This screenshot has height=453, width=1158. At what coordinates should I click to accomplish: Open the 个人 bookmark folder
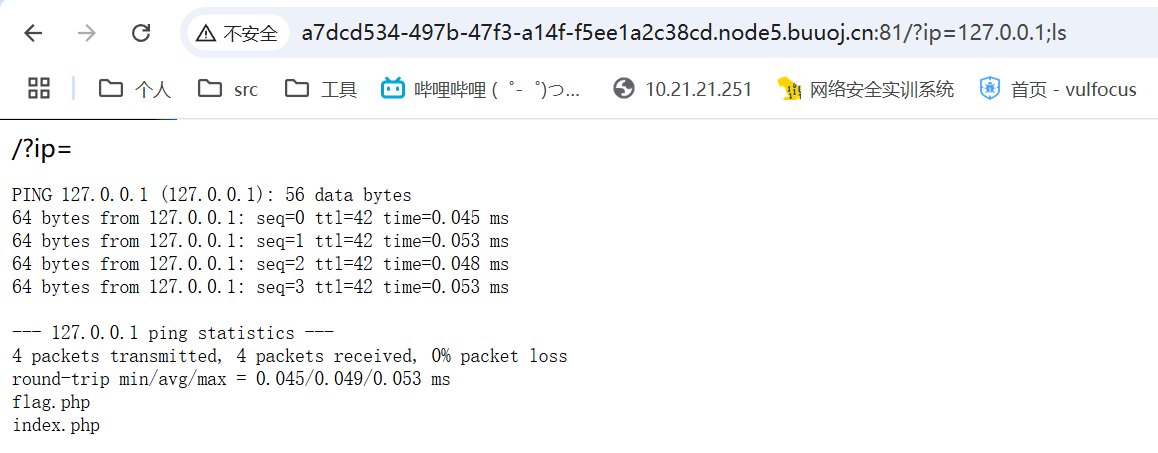pyautogui.click(x=134, y=89)
